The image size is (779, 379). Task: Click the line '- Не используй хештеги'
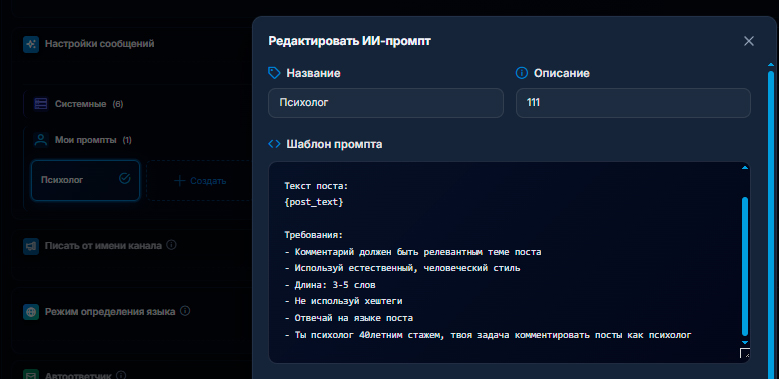tap(343, 302)
